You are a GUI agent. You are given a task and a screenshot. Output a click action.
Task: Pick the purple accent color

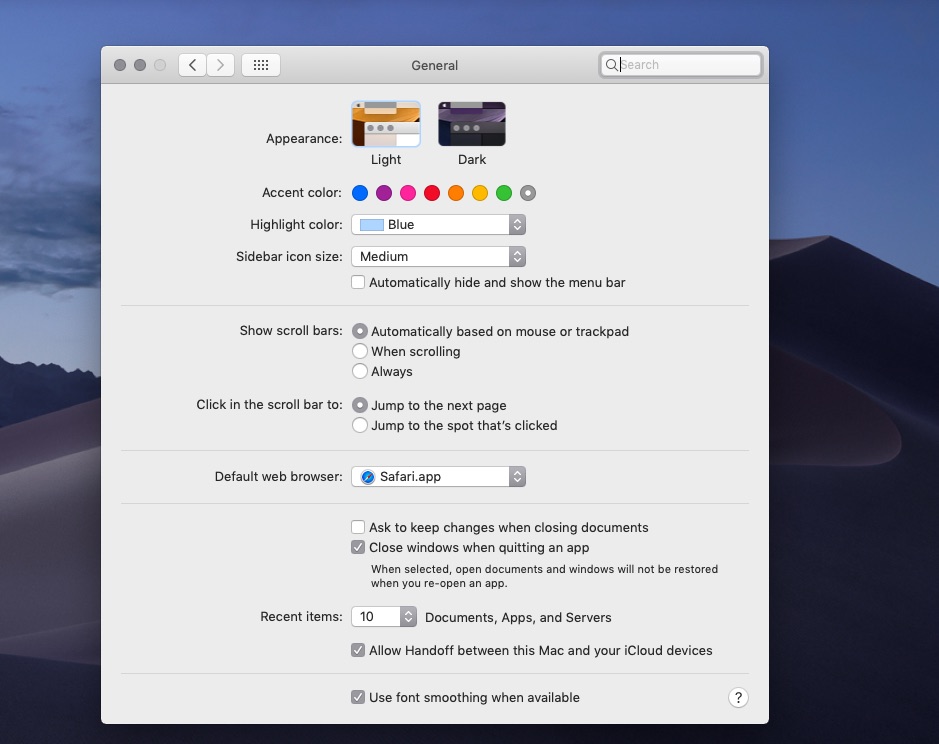384,193
